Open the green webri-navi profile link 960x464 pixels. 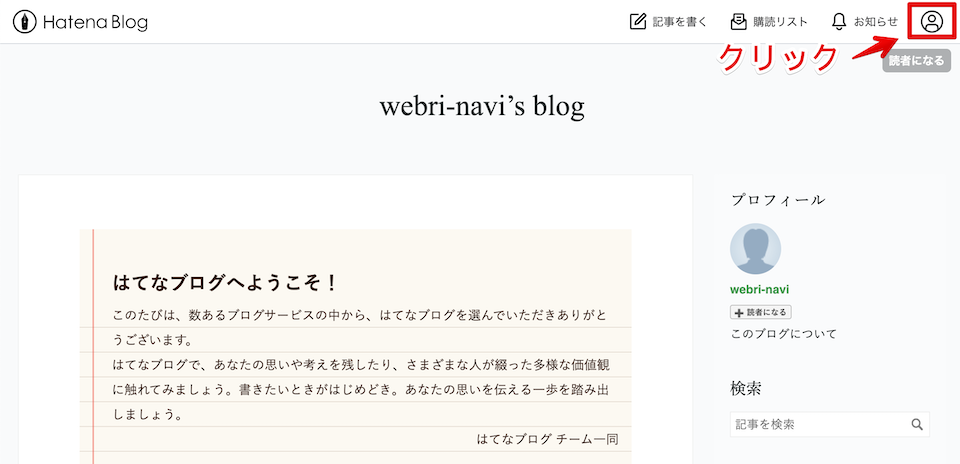pos(760,289)
